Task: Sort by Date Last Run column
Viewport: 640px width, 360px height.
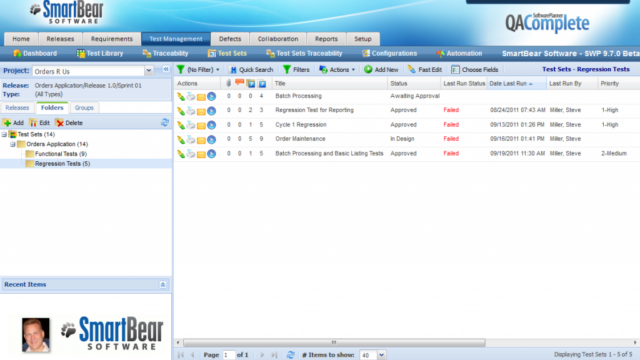Action: (516, 84)
